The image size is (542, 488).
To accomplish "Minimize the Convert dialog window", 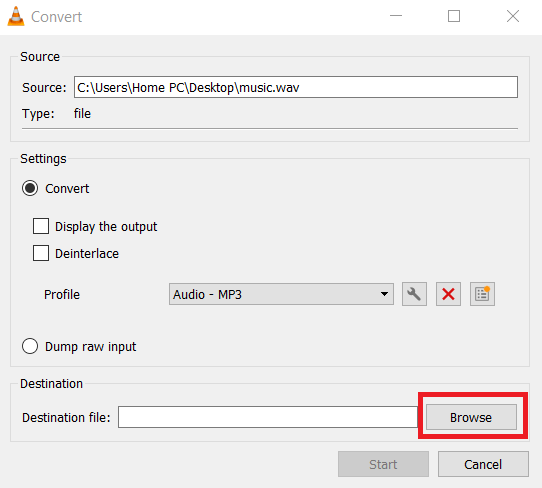I will click(x=396, y=16).
